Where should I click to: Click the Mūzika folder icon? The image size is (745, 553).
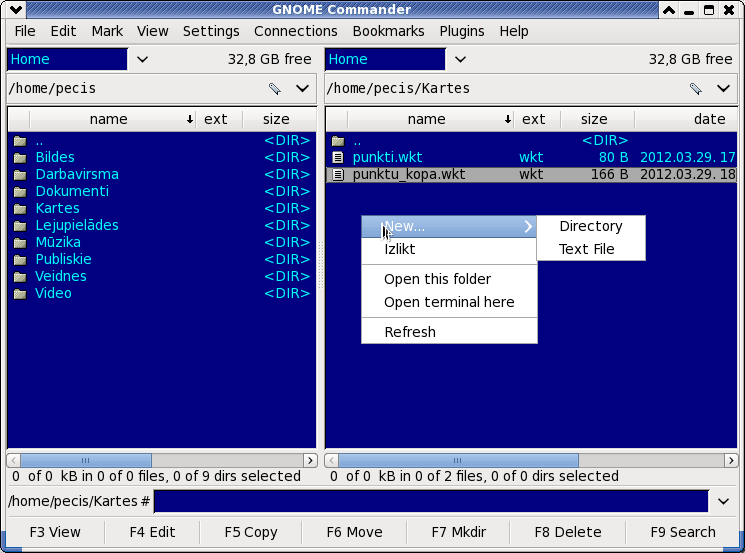(x=20, y=243)
